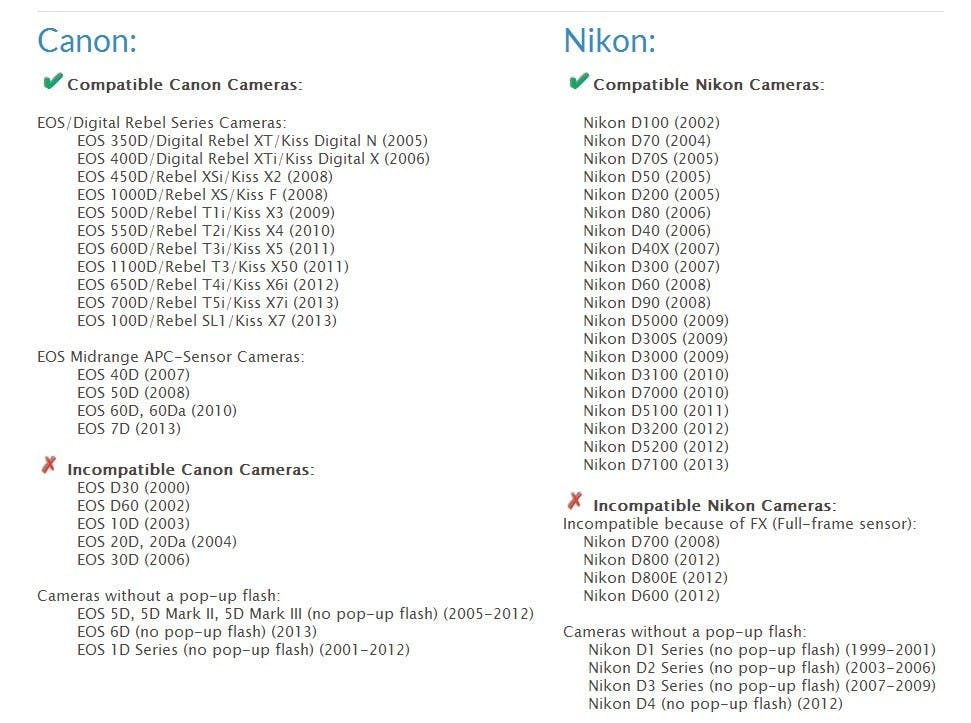Click Nikon D600 (2012) entry
This screenshot has height=723, width=971.
[651, 595]
